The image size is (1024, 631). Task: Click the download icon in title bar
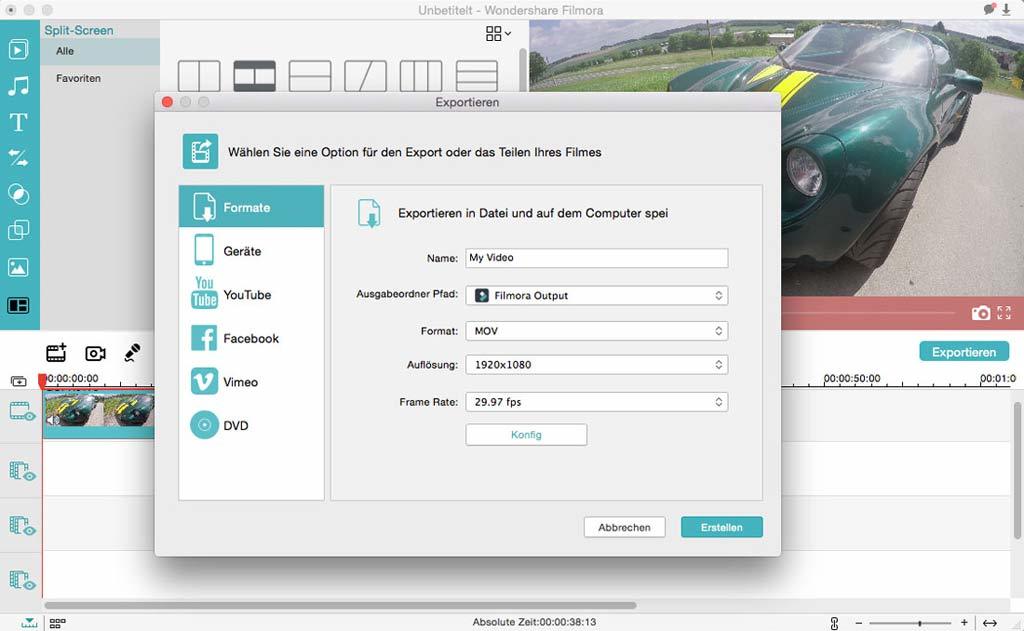[1006, 10]
